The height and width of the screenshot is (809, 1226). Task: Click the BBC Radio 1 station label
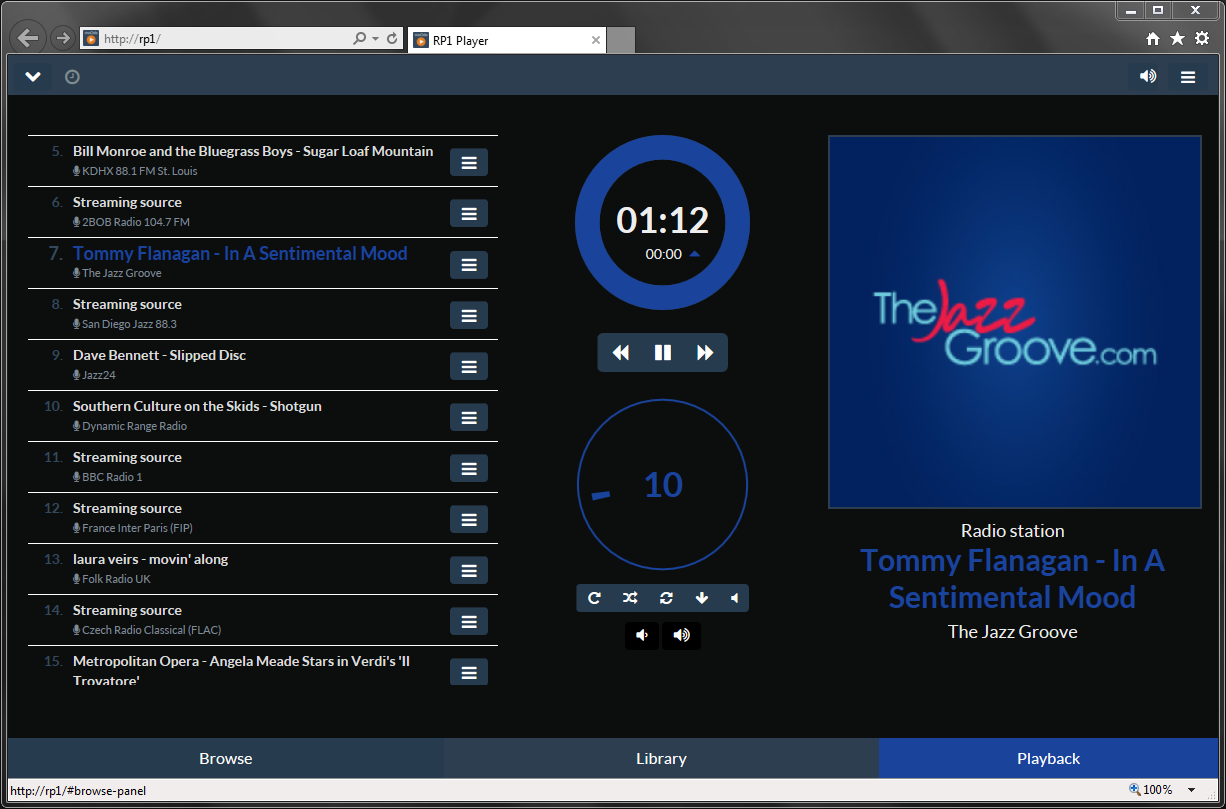(x=112, y=477)
